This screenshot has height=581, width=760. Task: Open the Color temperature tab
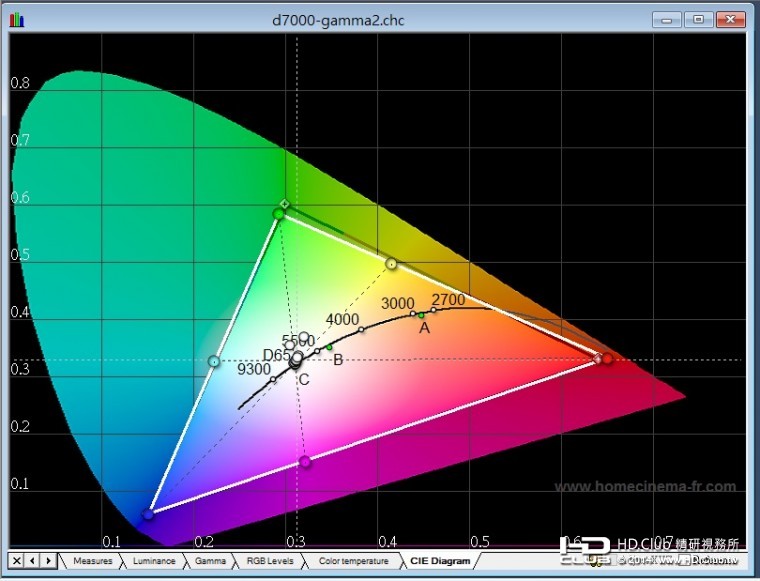tap(352, 561)
